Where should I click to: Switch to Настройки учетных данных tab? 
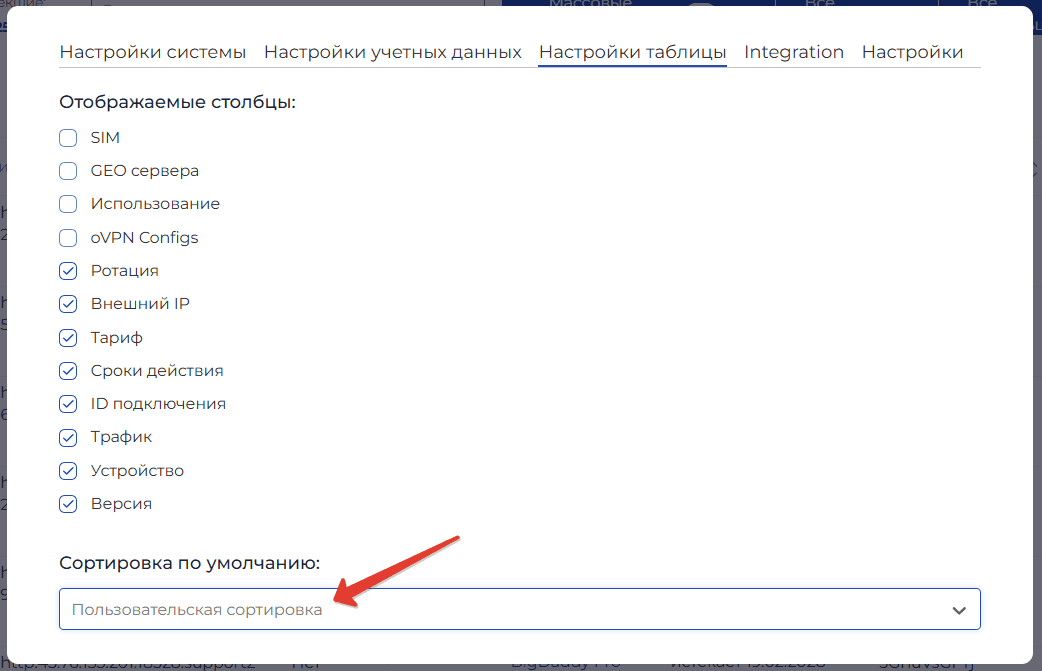[393, 52]
